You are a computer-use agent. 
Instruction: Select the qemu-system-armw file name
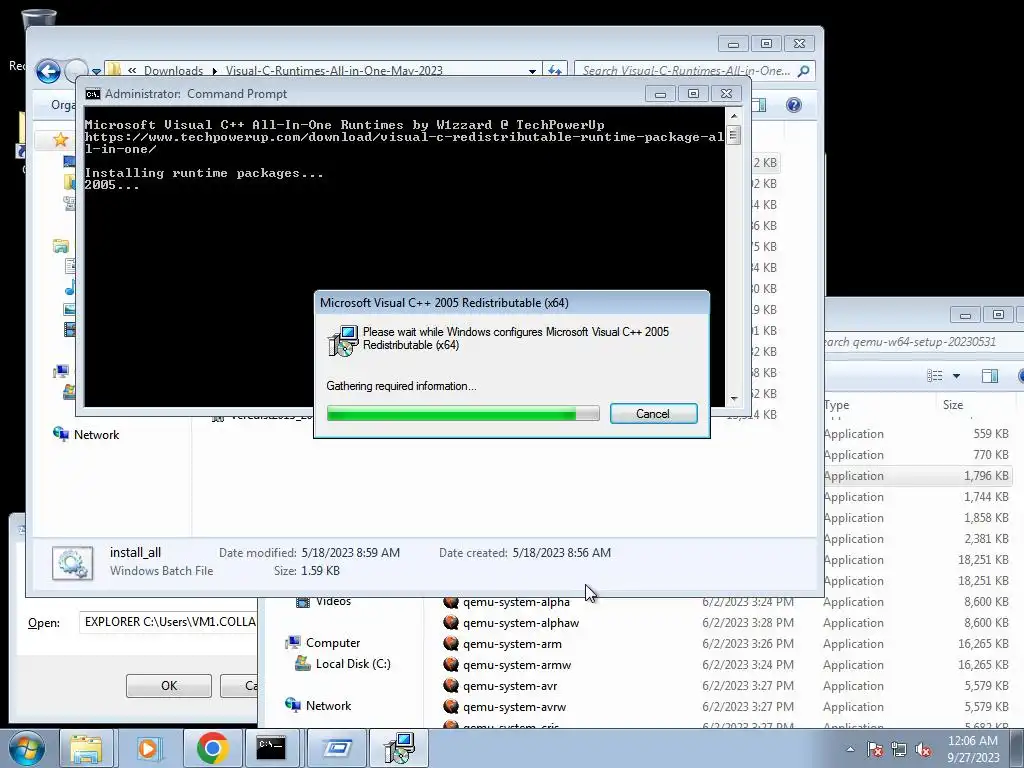click(517, 665)
